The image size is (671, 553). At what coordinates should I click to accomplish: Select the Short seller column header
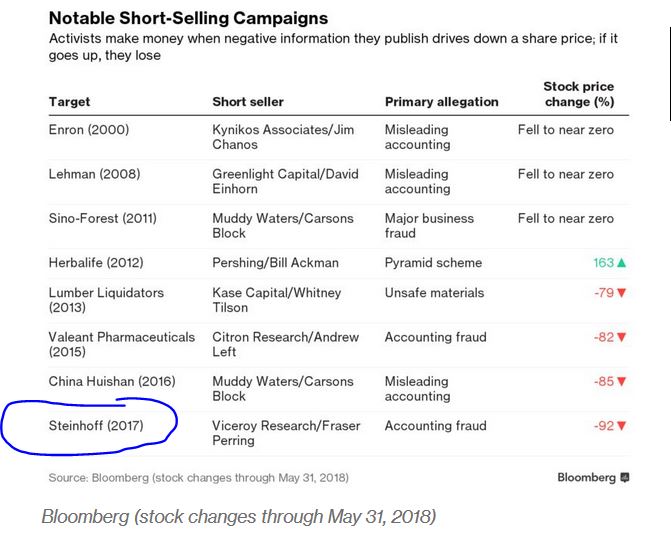tap(248, 102)
